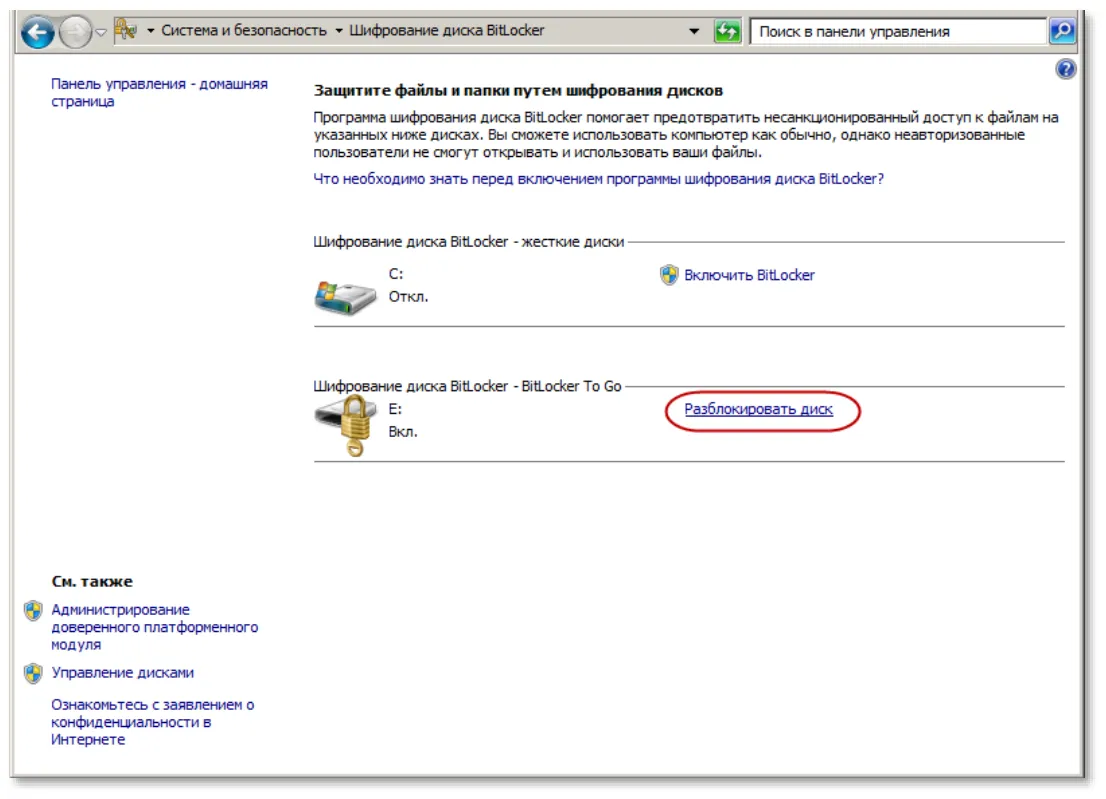Refresh the page with green arrows button
This screenshot has width=1106, height=799.
727,31
